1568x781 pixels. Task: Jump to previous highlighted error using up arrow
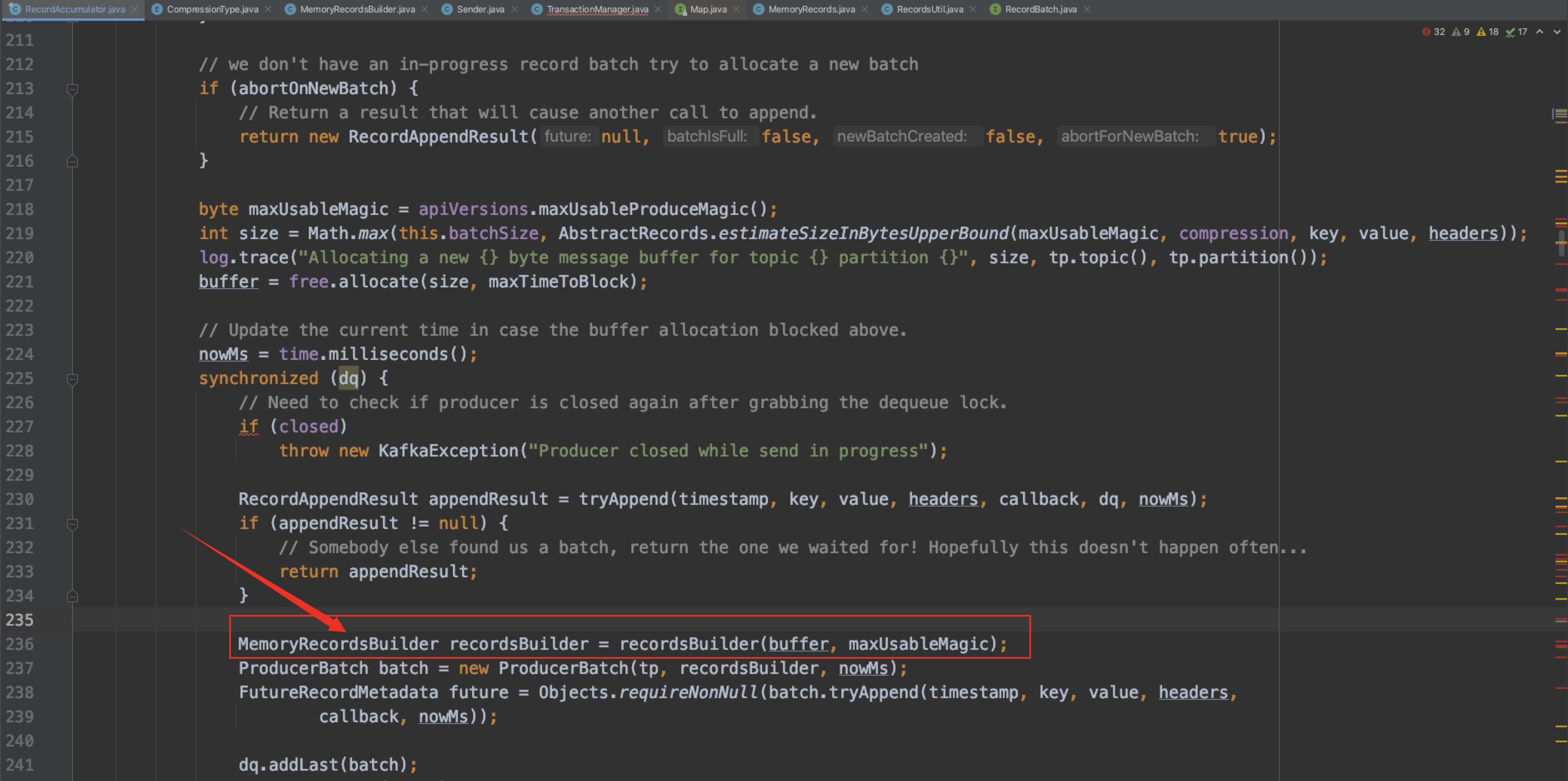point(1539,32)
